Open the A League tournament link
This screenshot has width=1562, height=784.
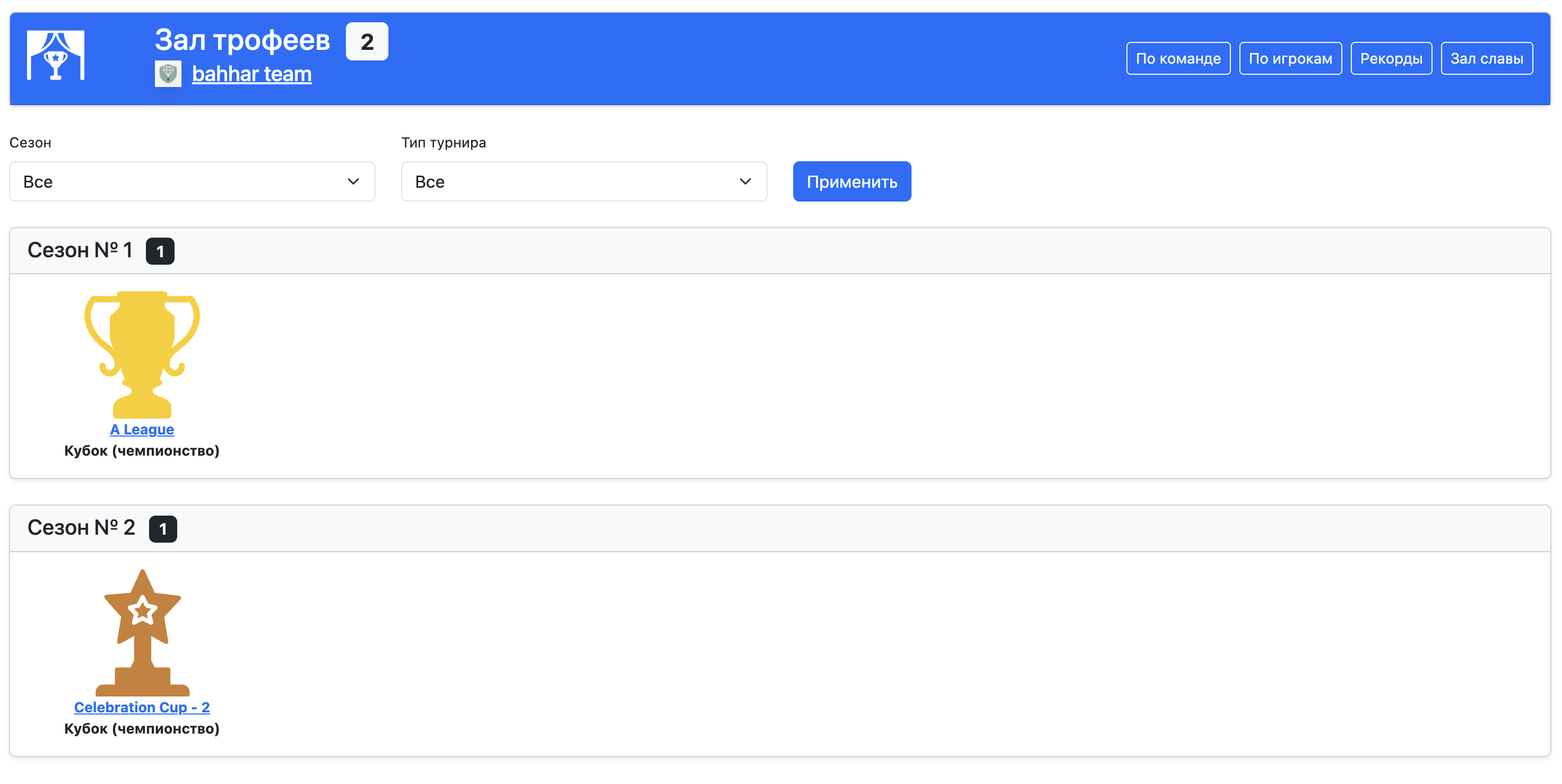pos(142,429)
